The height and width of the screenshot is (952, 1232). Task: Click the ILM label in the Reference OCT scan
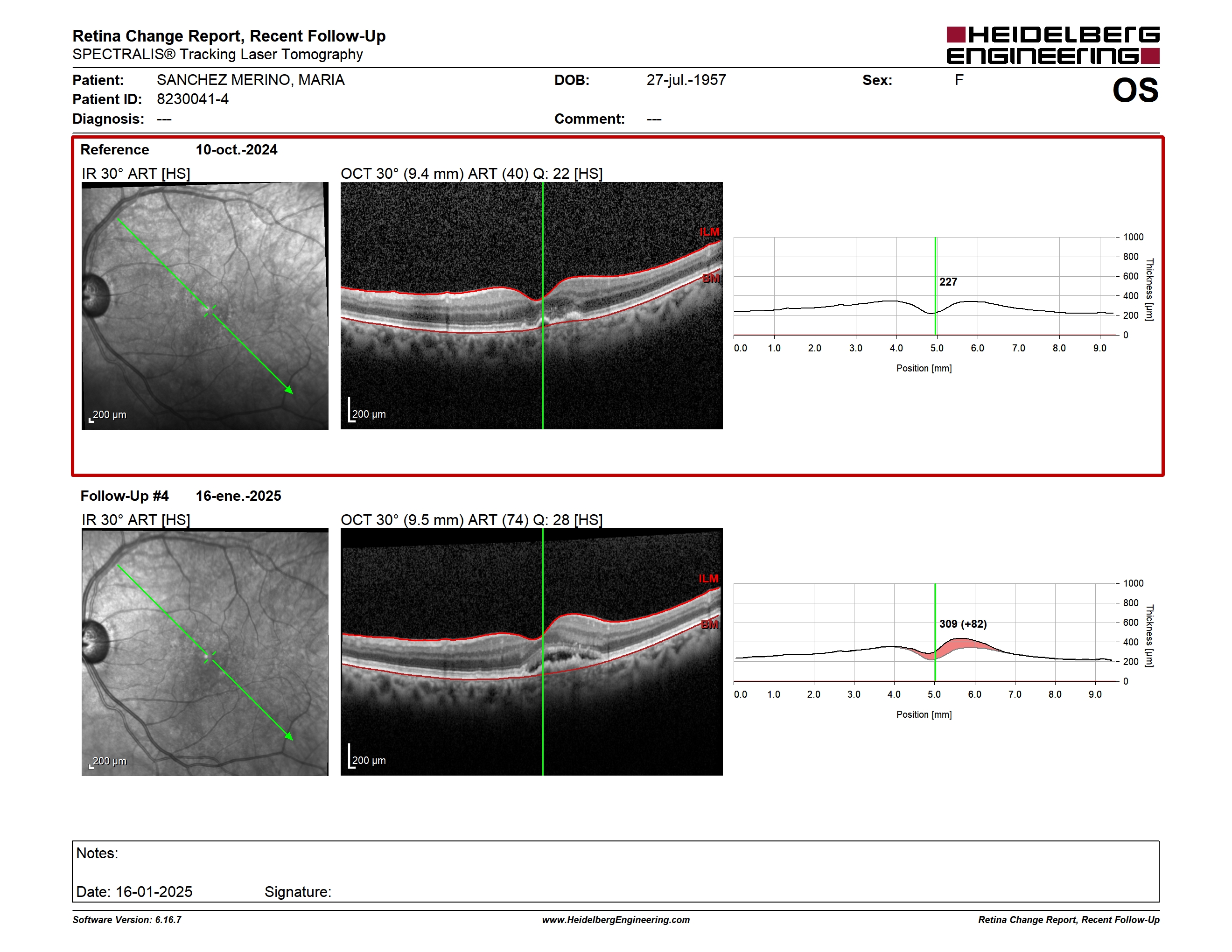(709, 232)
